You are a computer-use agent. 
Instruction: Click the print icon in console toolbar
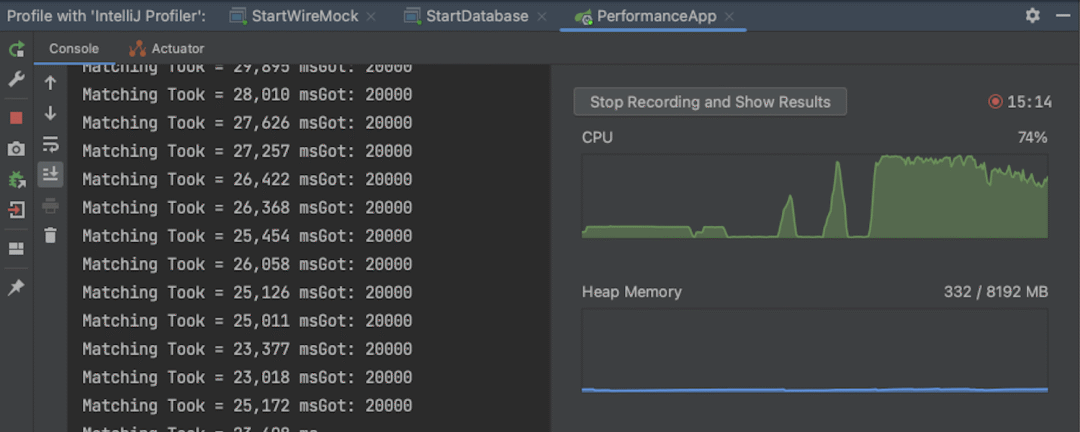click(50, 205)
